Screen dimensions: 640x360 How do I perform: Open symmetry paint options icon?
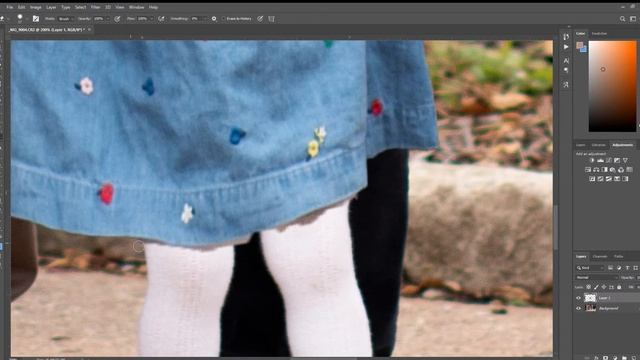(271, 19)
